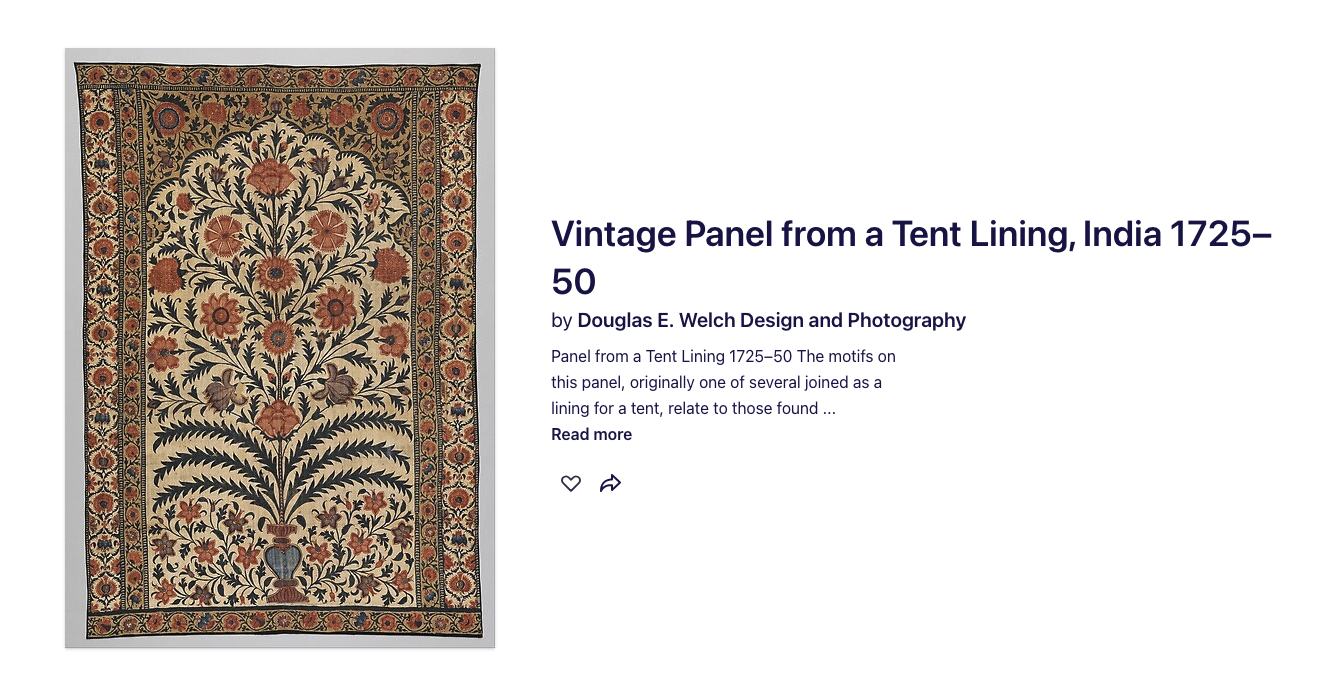Open the tent lining artwork image
The width and height of the screenshot is (1328, 678).
pyautogui.click(x=280, y=348)
